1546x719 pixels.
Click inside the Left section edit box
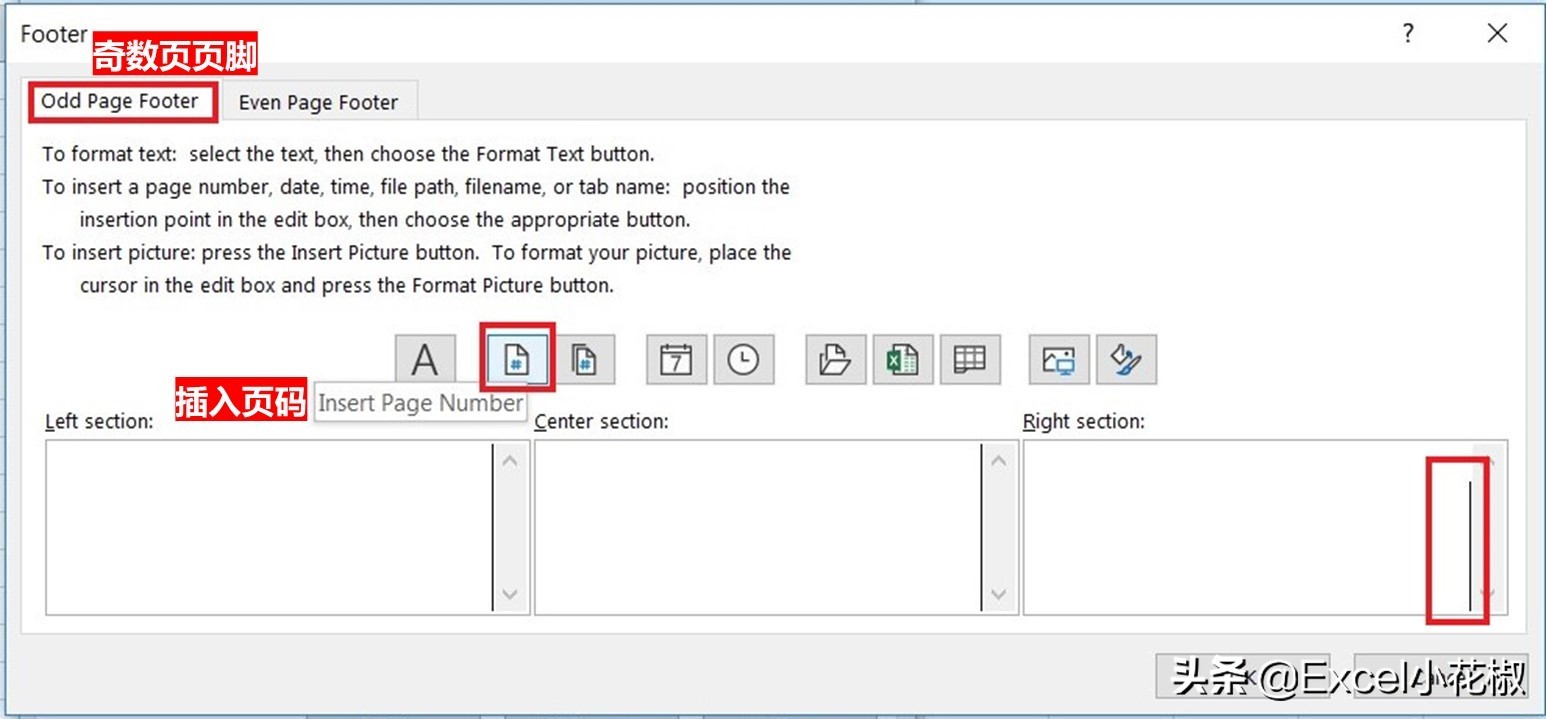268,527
